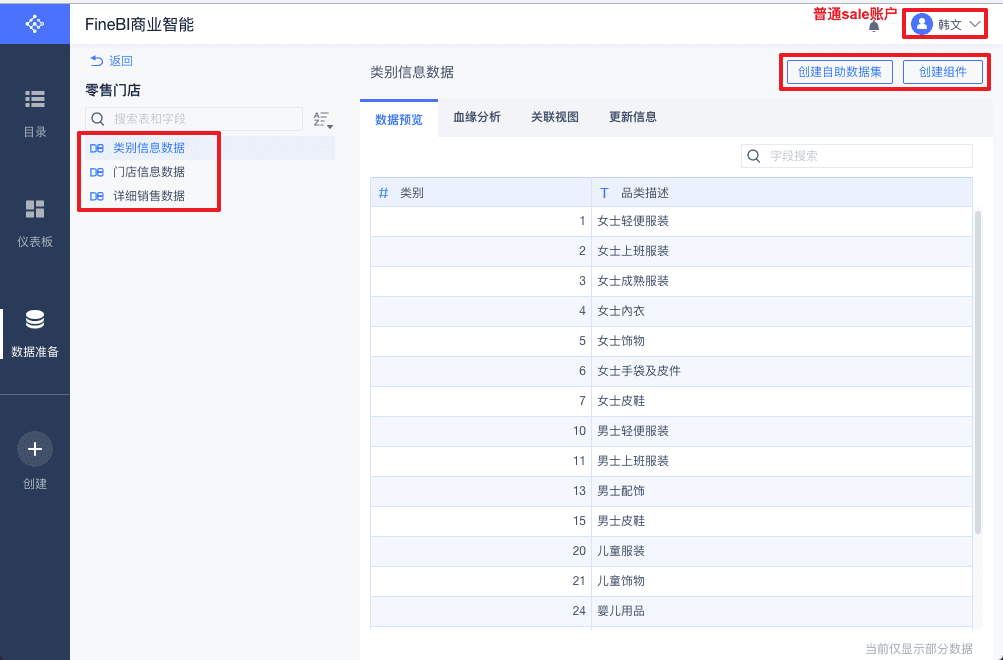Image resolution: width=1003 pixels, height=660 pixels.
Task: Click the user avatar icon
Action: coord(922,24)
